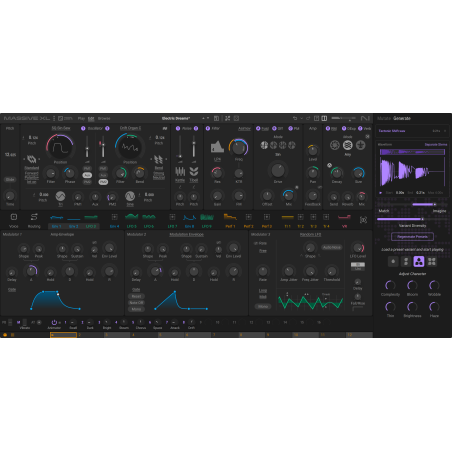Screen dimensions: 452x452
Task: Click the oscillator 1 level fader
Action: click(x=87, y=147)
